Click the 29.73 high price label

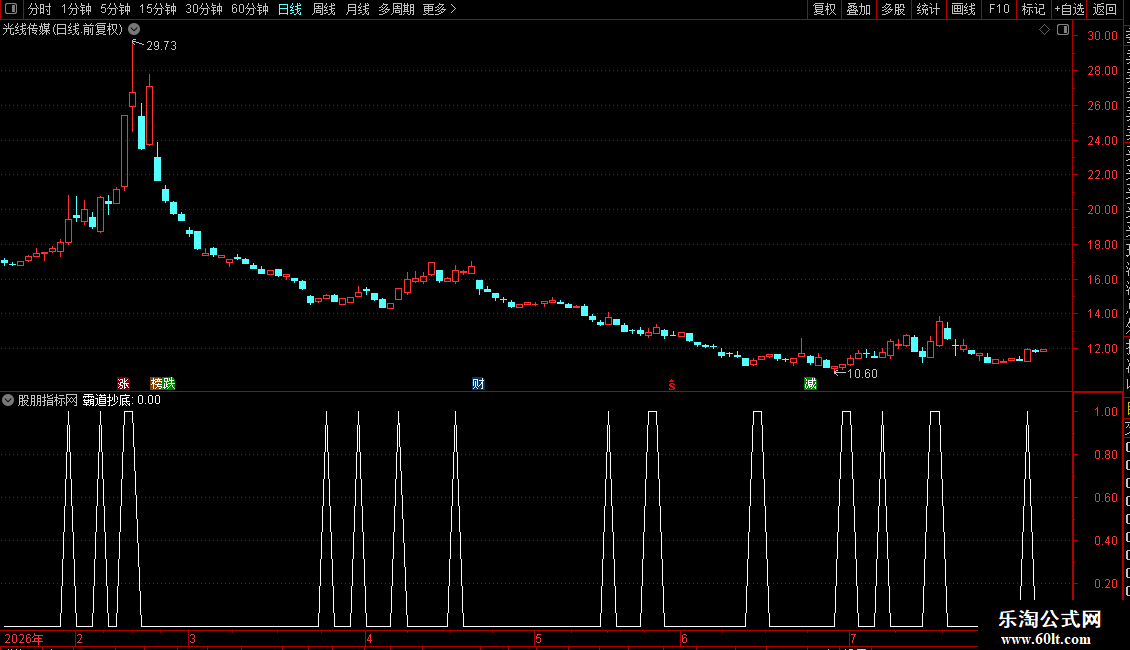tap(161, 45)
